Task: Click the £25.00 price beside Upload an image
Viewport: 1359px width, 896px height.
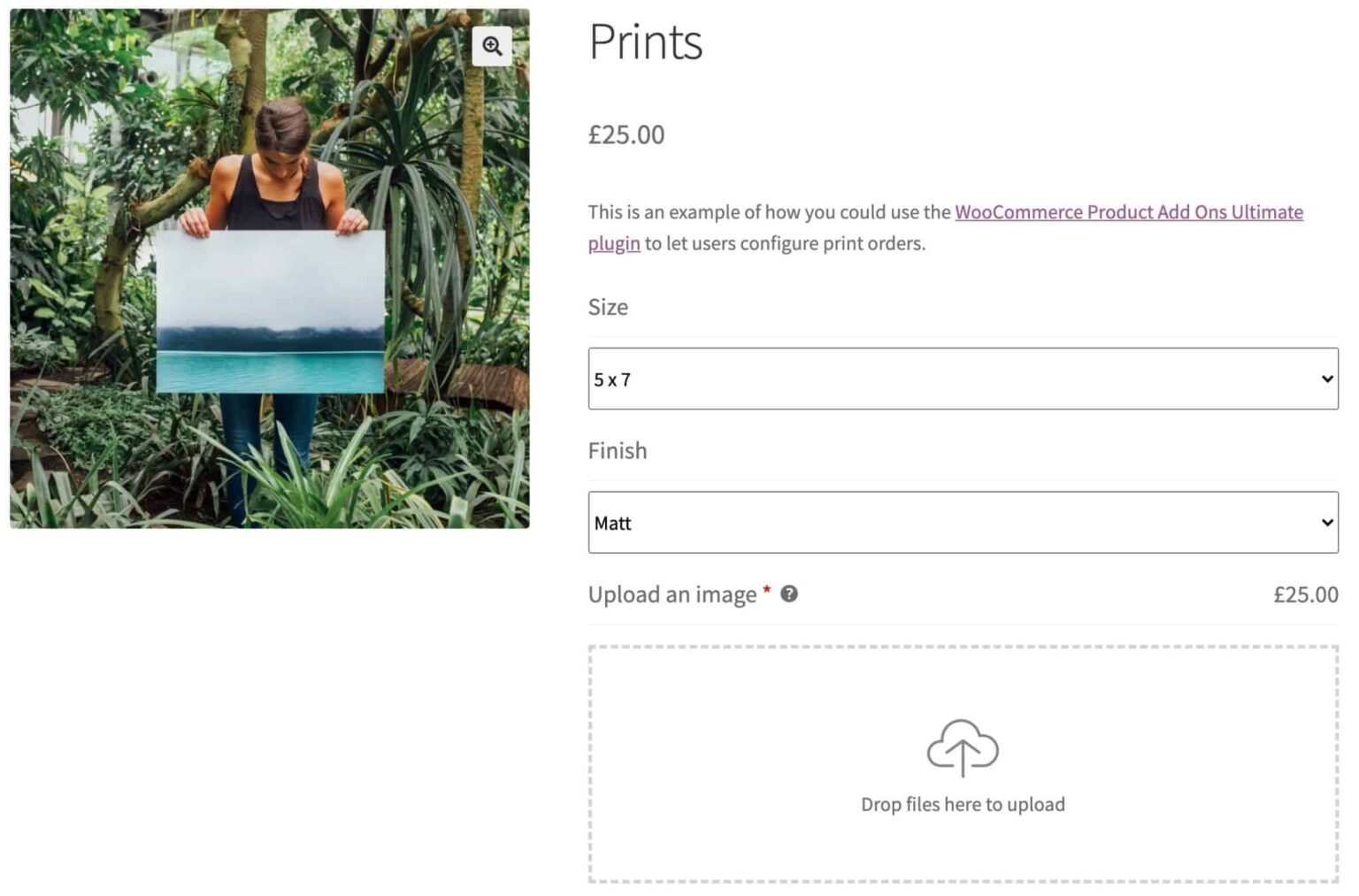Action: (1305, 594)
